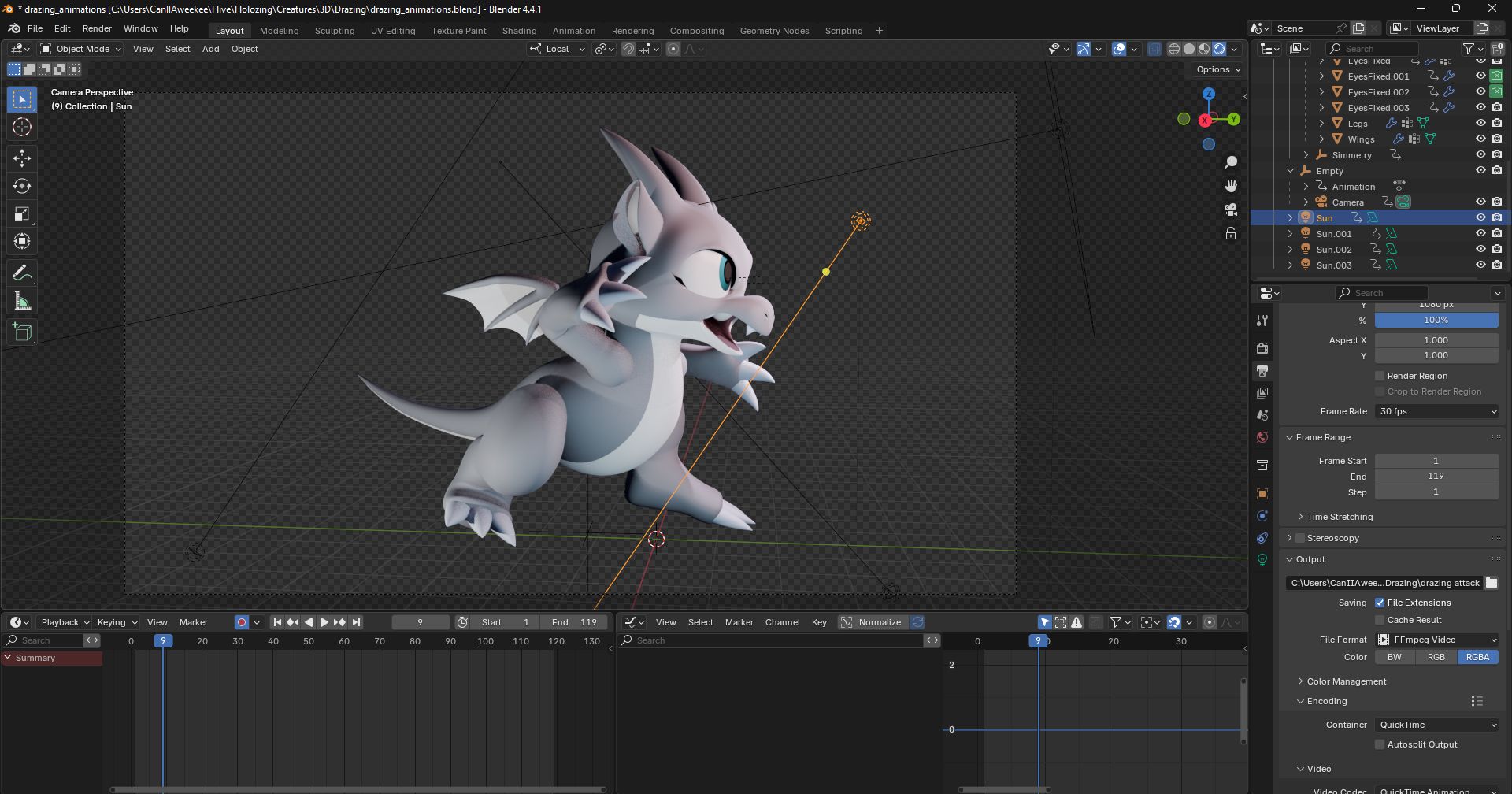Enable the Render Region checkbox

pos(1380,376)
